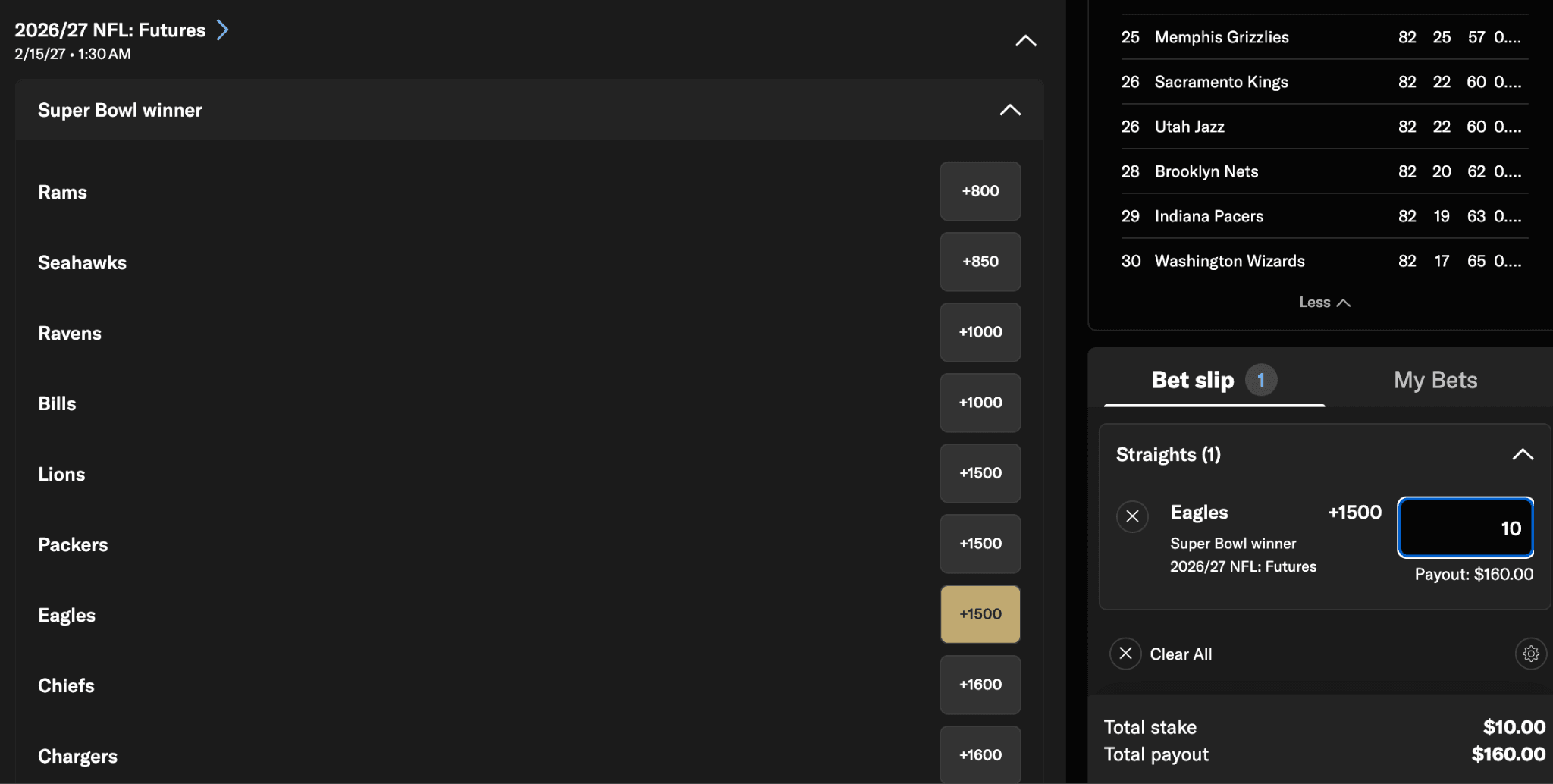Open 2026/27 NFL Futures arrow link
The image size is (1553, 784).
[222, 30]
